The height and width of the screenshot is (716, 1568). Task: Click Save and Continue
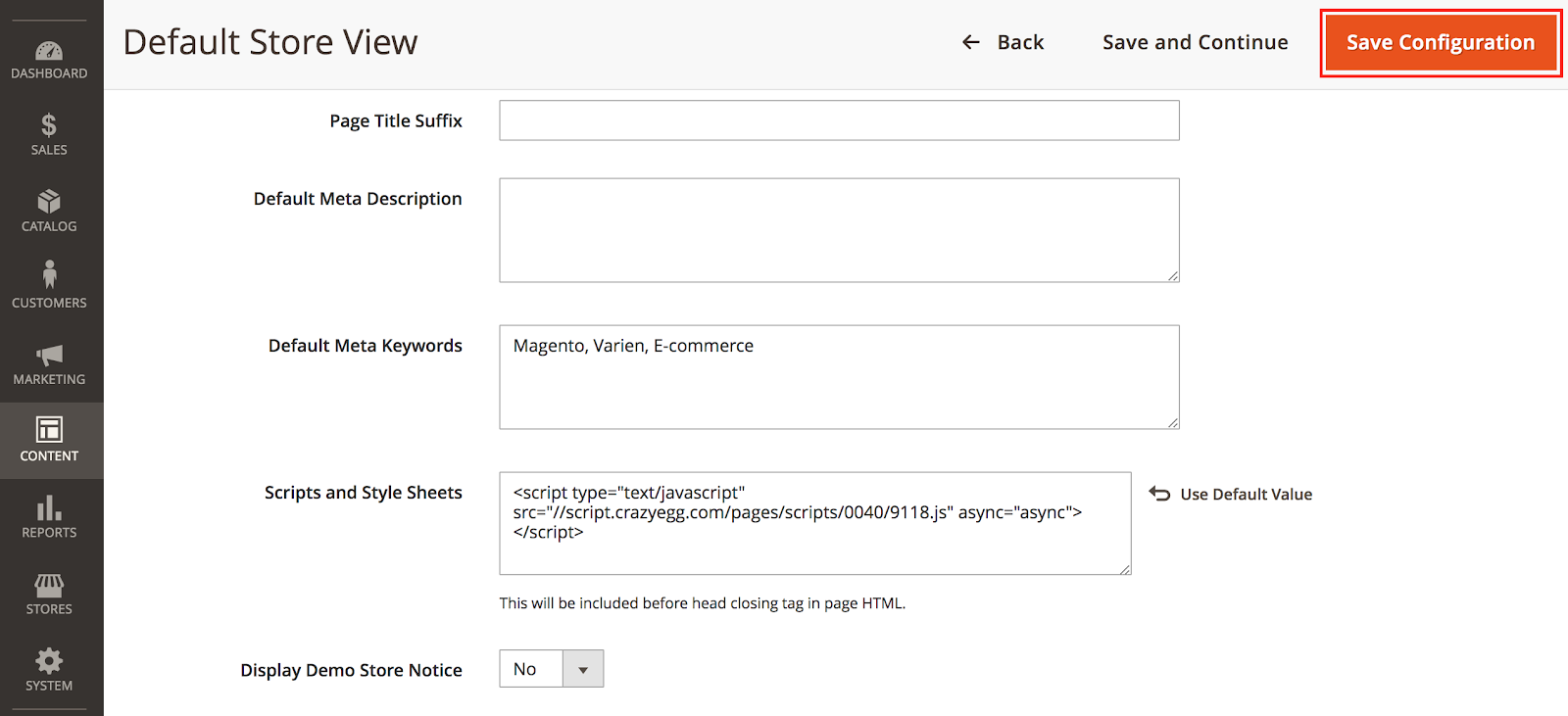coord(1195,42)
